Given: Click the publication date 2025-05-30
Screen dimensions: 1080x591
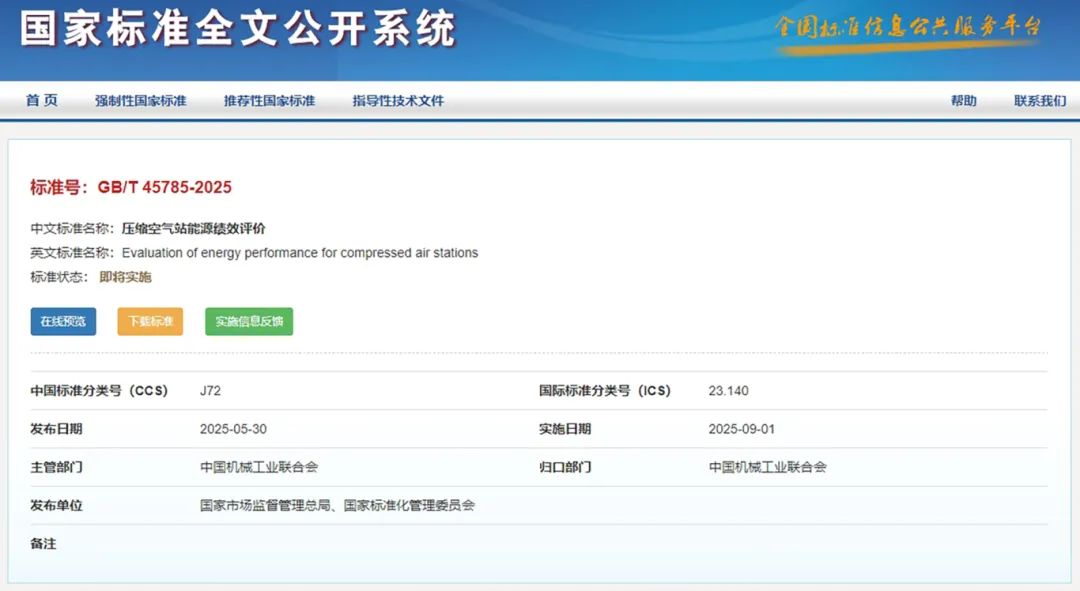Looking at the screenshot, I should tap(232, 429).
